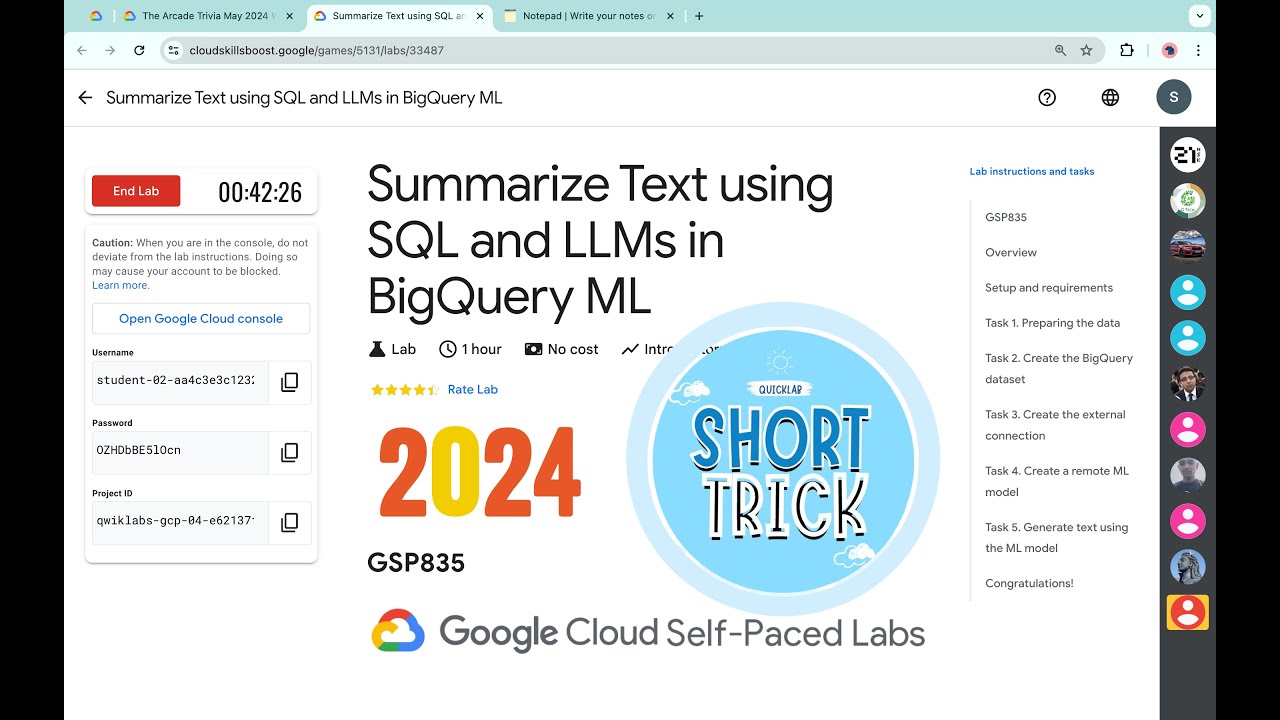
Task: Click the browser forward arrow
Action: click(x=110, y=50)
